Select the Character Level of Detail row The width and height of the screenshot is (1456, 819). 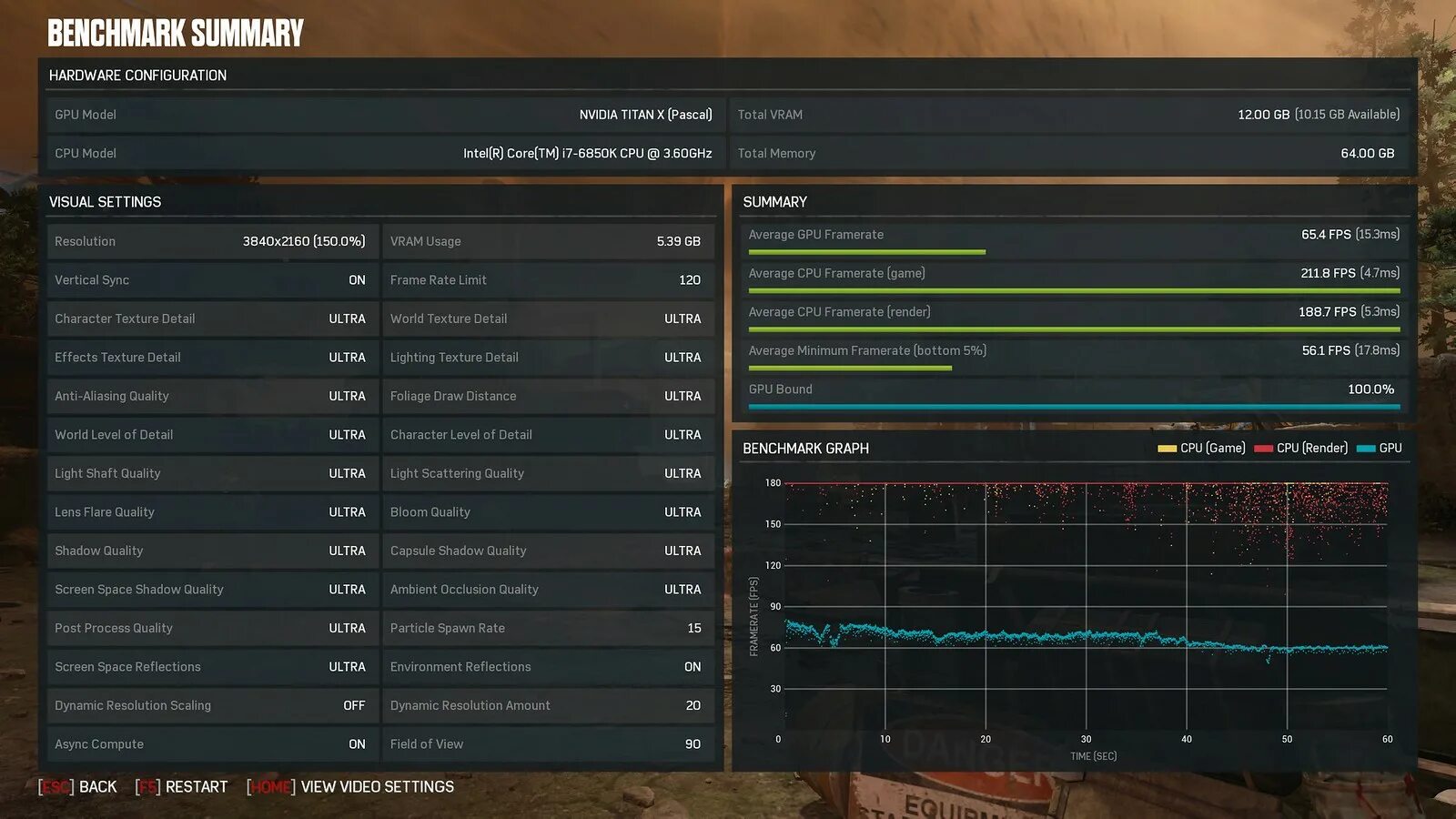point(548,435)
